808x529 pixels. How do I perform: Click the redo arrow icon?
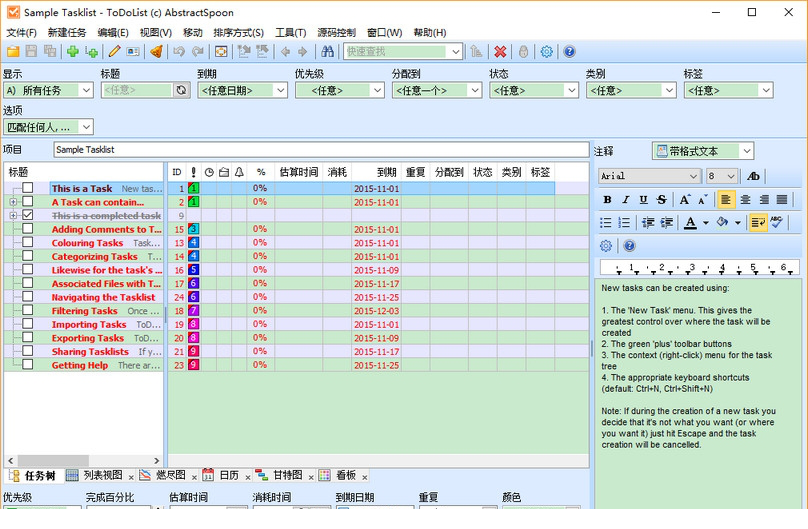click(x=197, y=52)
